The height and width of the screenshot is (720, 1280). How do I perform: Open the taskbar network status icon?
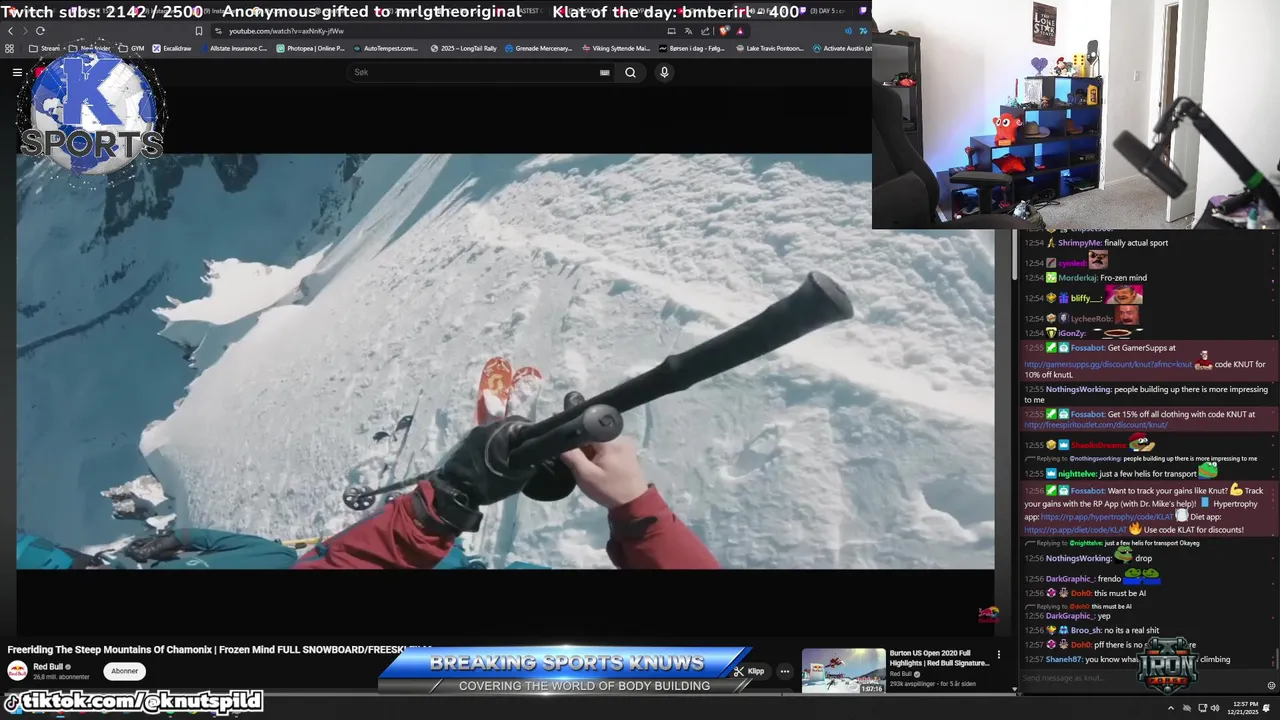(1201, 708)
